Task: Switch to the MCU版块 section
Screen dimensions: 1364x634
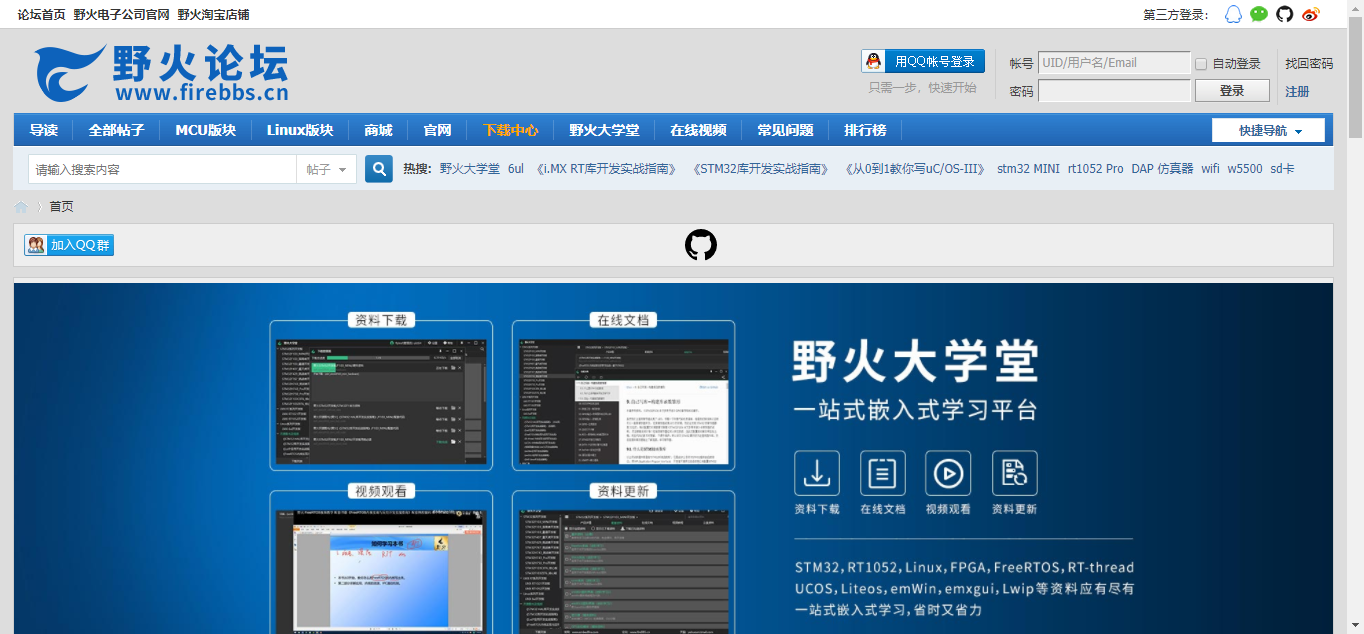Action: pyautogui.click(x=205, y=129)
